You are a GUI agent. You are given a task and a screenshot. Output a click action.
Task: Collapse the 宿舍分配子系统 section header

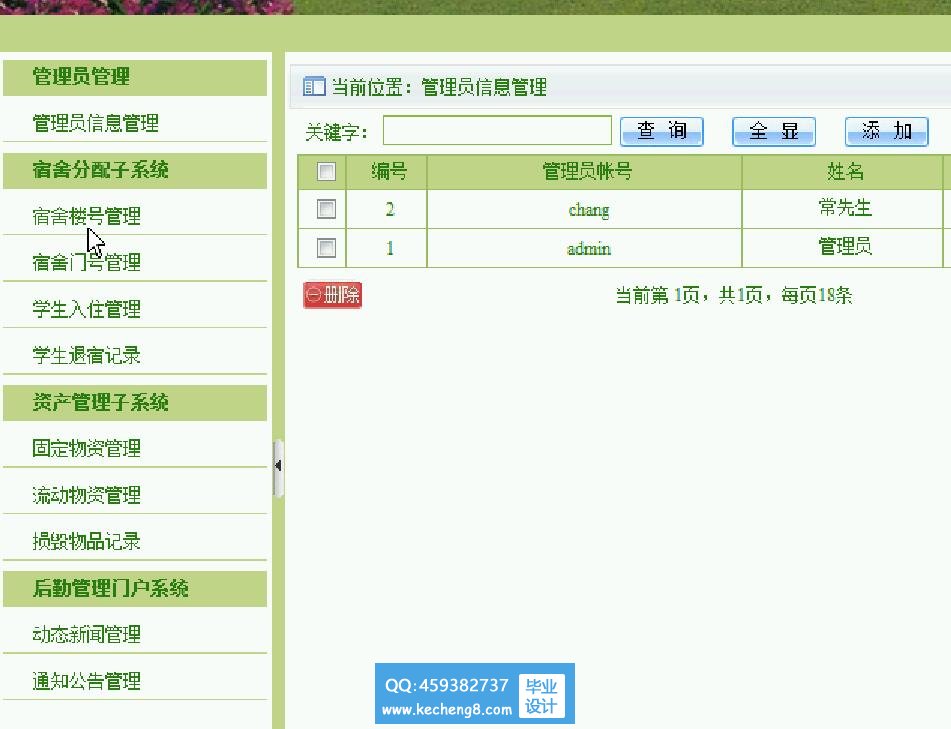coord(135,170)
